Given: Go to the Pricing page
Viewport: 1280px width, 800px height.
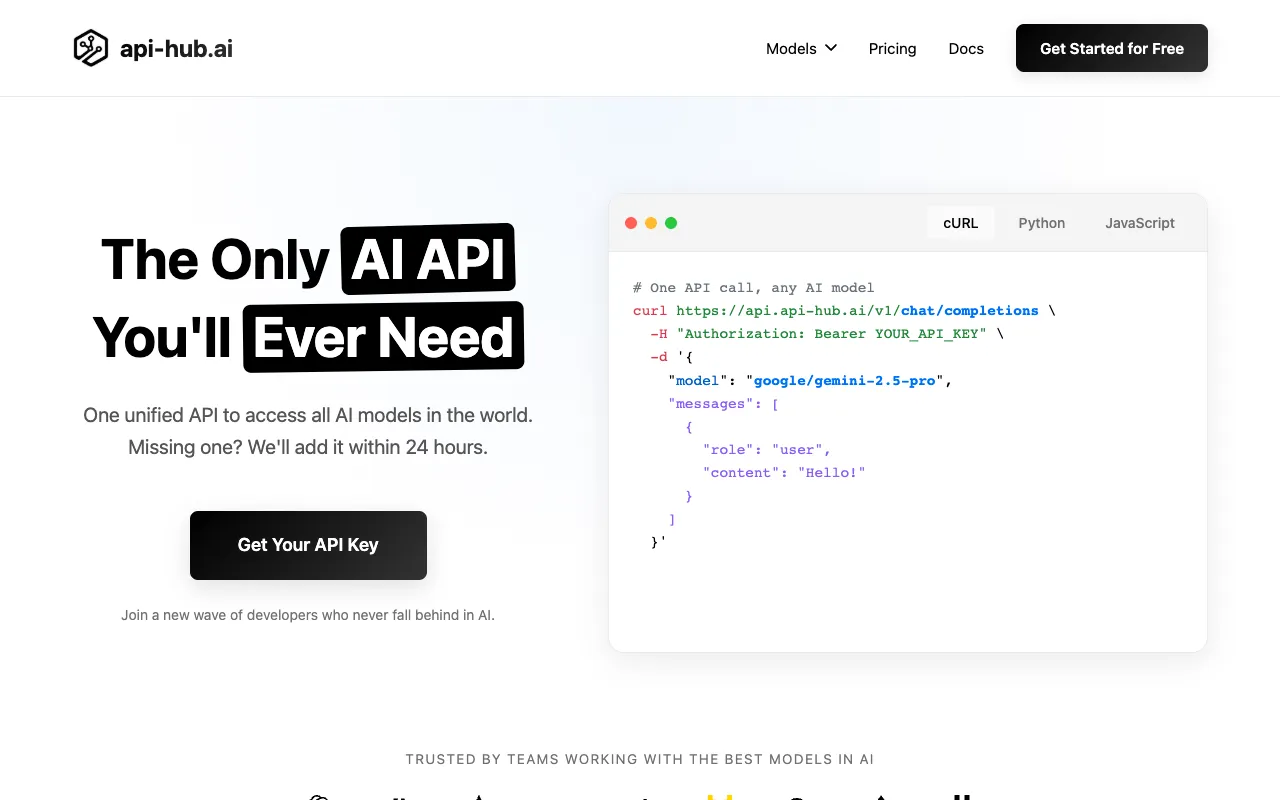Looking at the screenshot, I should pos(893,48).
